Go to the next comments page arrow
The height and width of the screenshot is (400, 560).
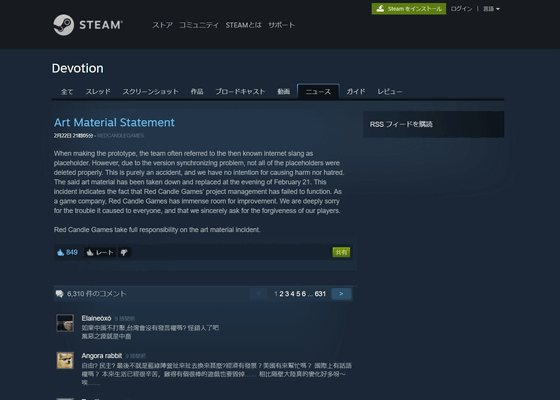(x=341, y=294)
